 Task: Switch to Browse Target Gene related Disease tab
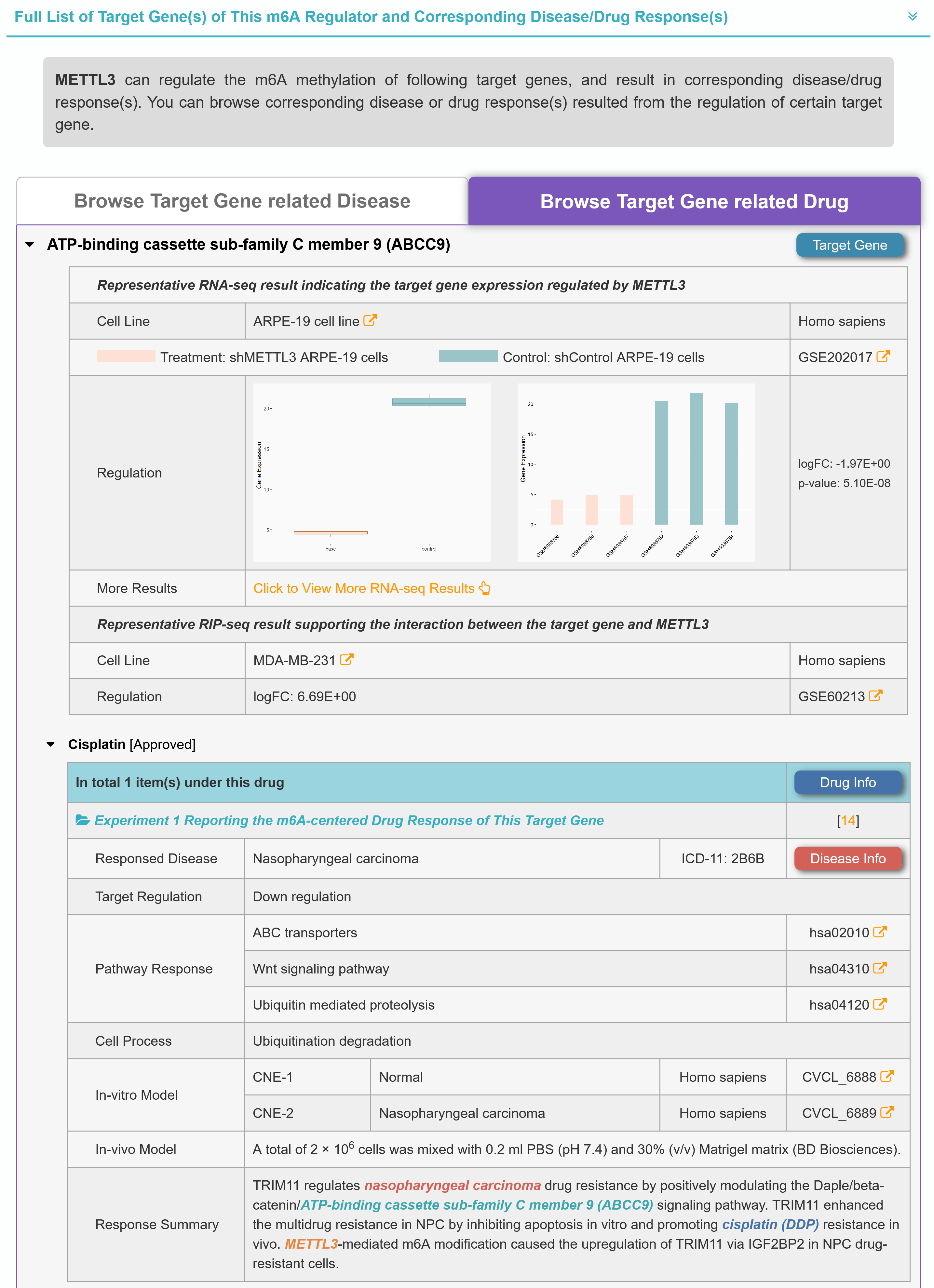(242, 201)
